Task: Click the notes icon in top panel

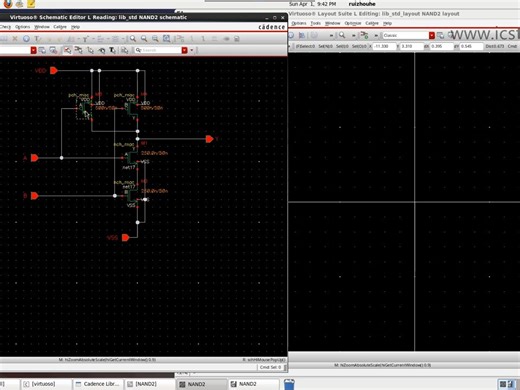Action: tap(31, 4)
